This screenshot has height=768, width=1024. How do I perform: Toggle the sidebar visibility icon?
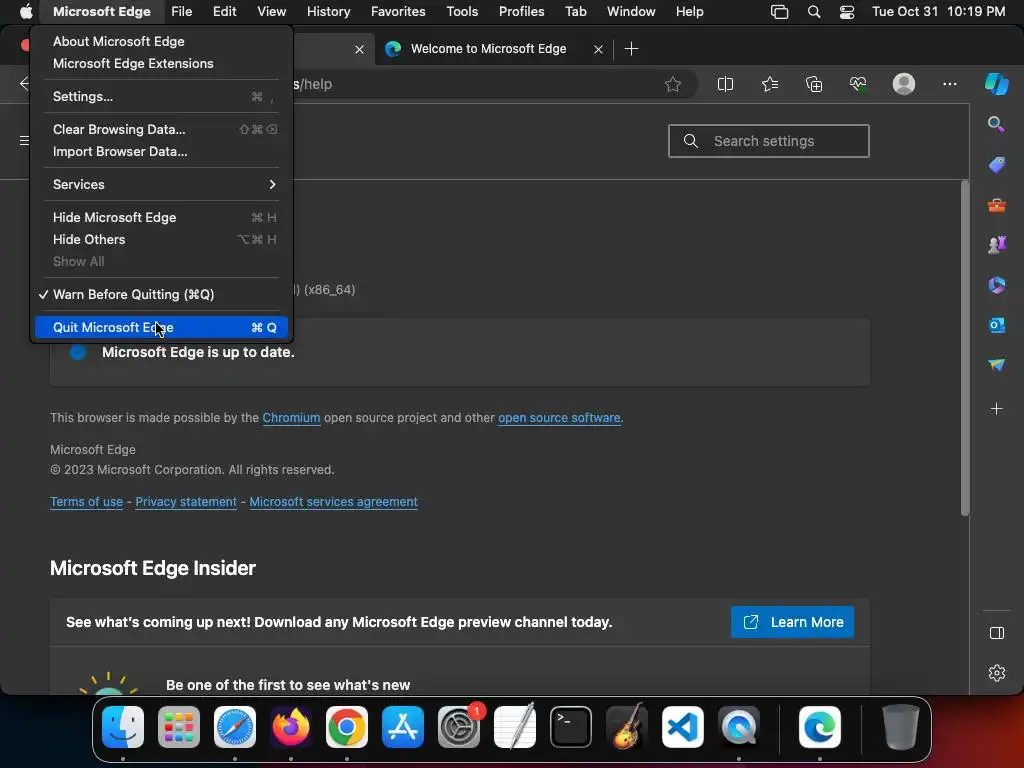[x=997, y=633]
